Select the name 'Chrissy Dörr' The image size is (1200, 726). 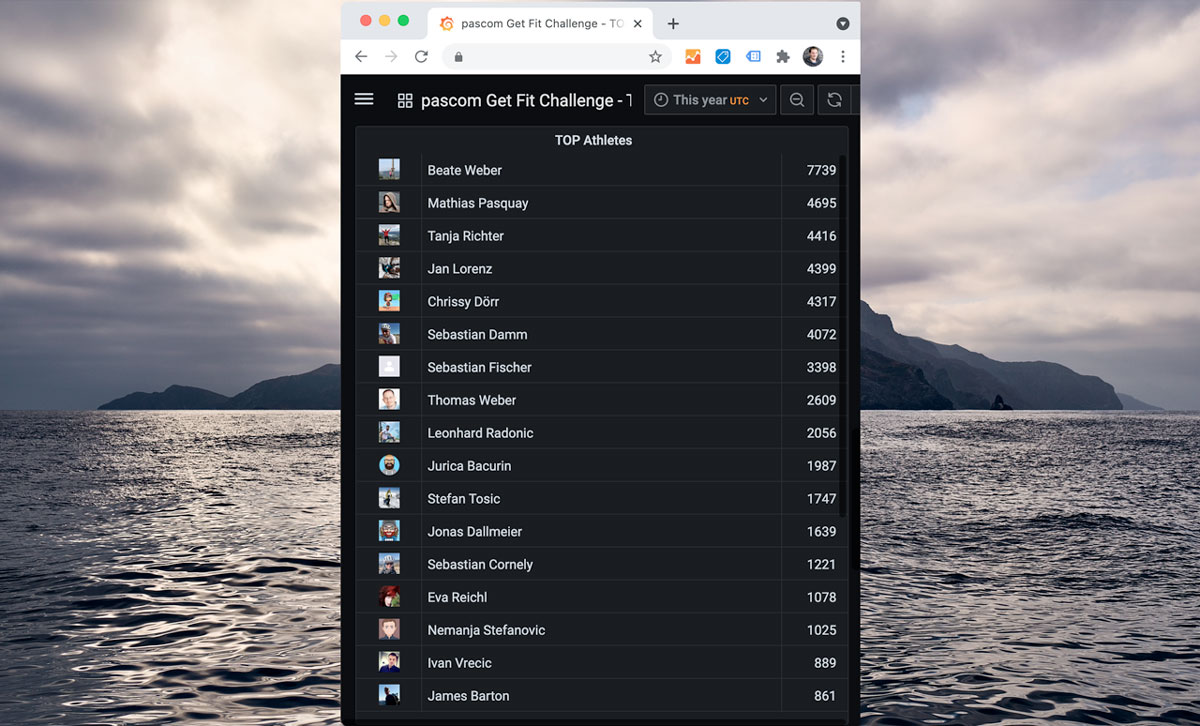point(463,301)
